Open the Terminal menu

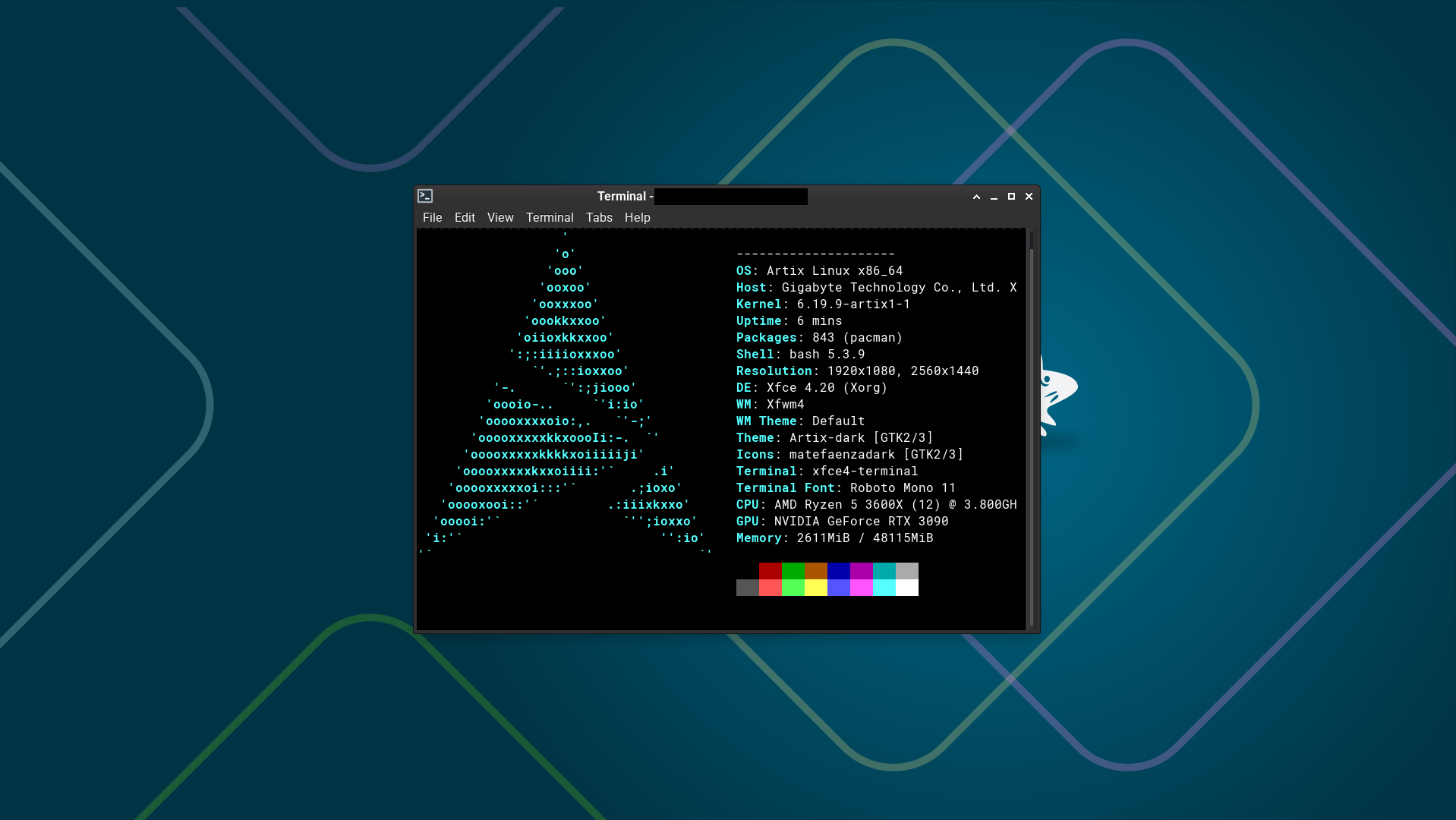550,217
